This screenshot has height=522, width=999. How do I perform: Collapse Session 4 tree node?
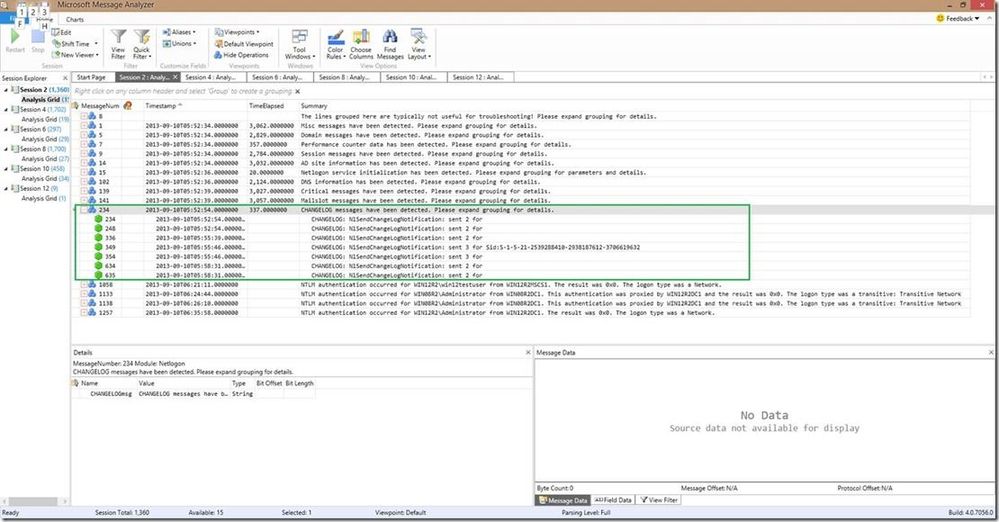pyautogui.click(x=6, y=110)
